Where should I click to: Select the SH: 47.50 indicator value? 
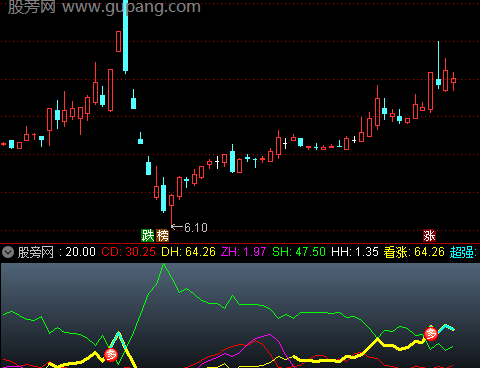click(x=299, y=252)
